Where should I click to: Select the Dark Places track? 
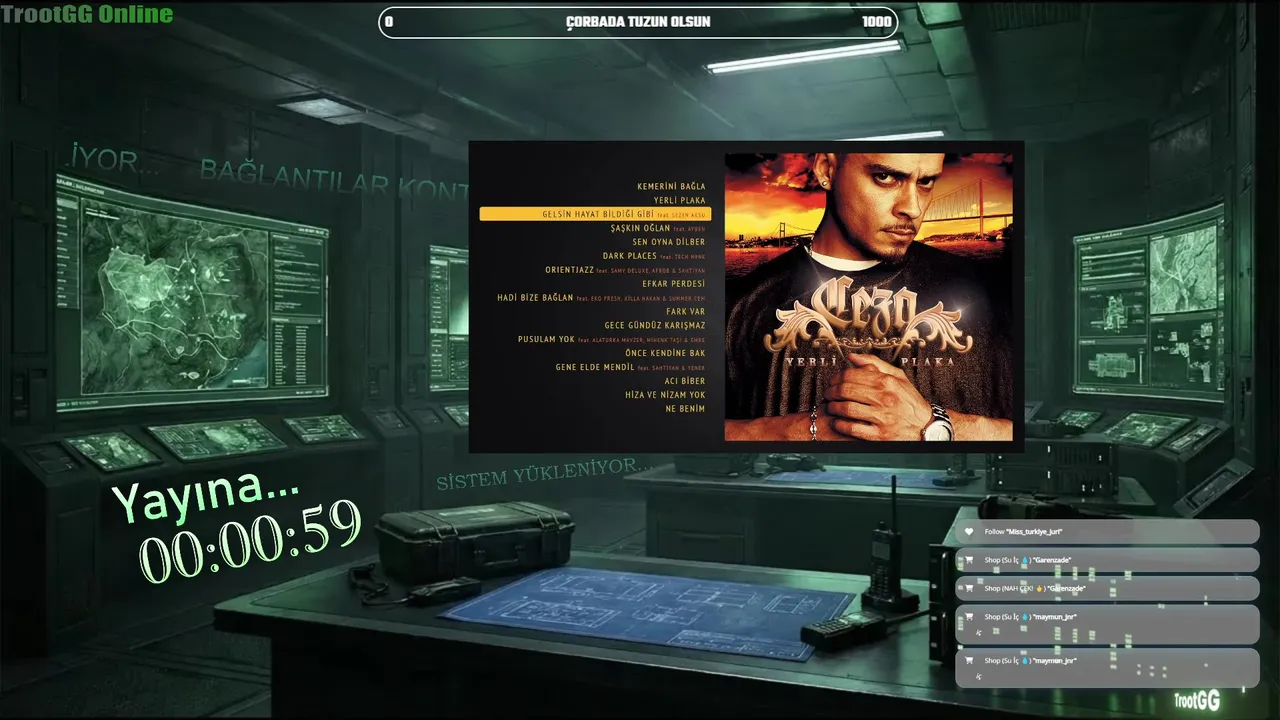[653, 256]
